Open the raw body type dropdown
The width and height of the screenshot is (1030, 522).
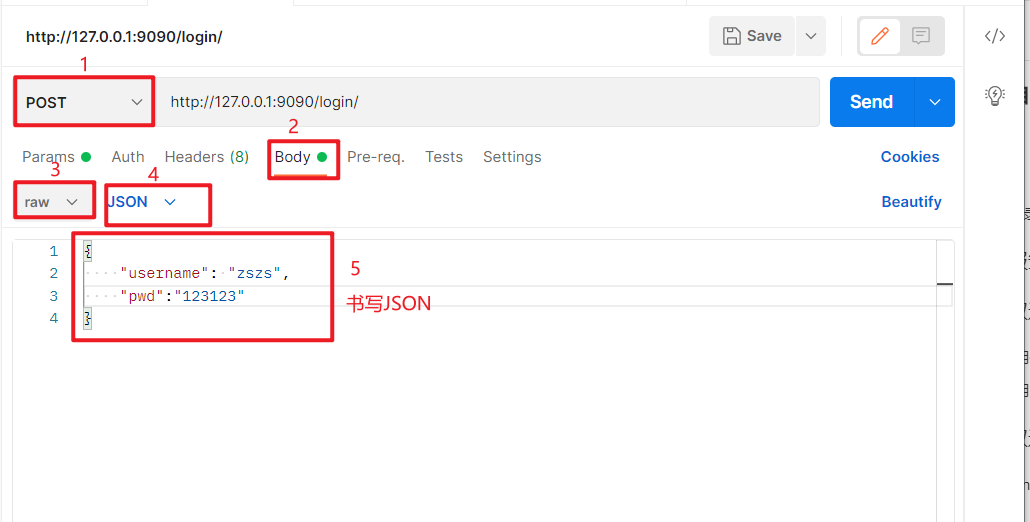52,202
